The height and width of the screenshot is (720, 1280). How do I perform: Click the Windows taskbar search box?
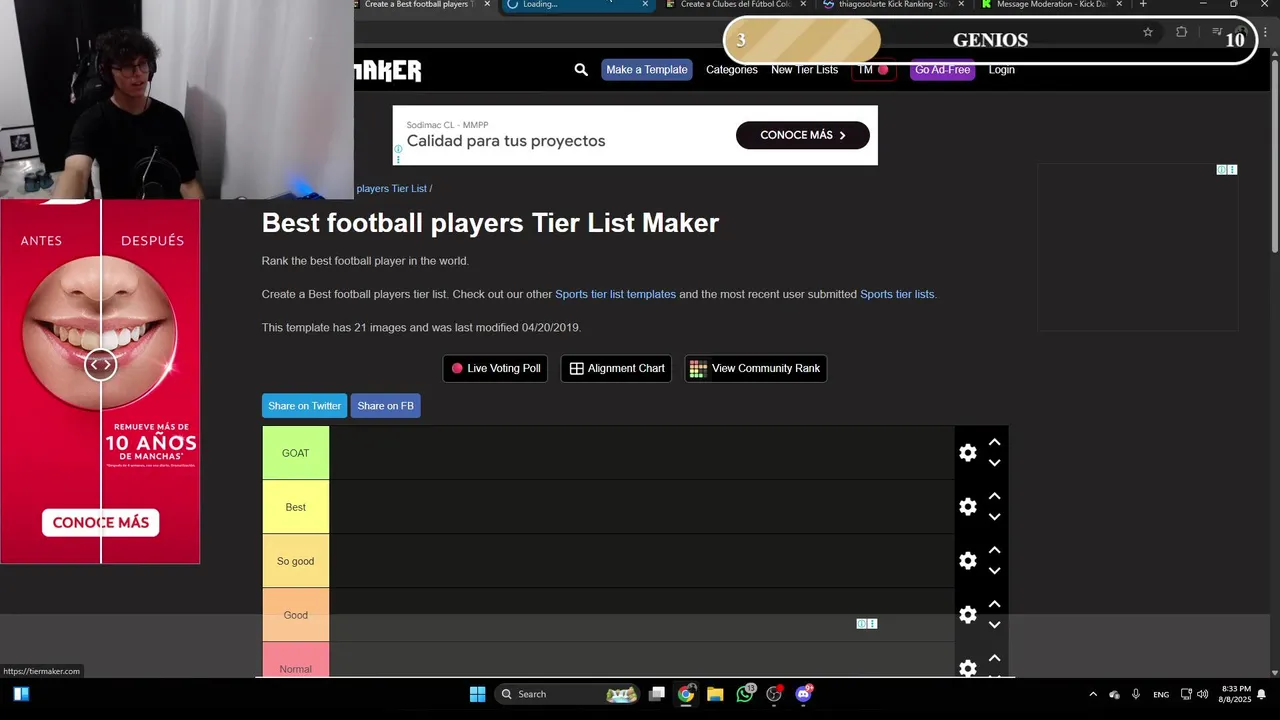click(567, 694)
